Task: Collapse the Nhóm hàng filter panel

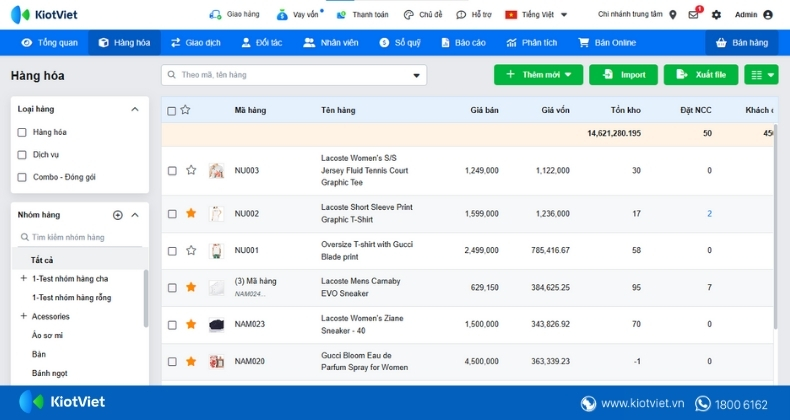Action: pos(135,215)
